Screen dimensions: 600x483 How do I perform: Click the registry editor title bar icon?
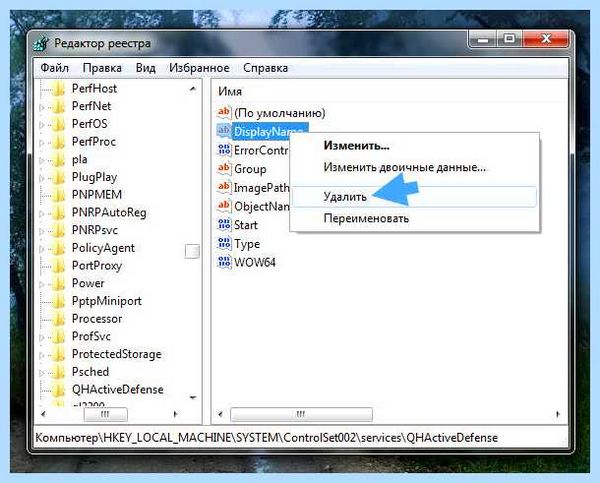(x=41, y=44)
